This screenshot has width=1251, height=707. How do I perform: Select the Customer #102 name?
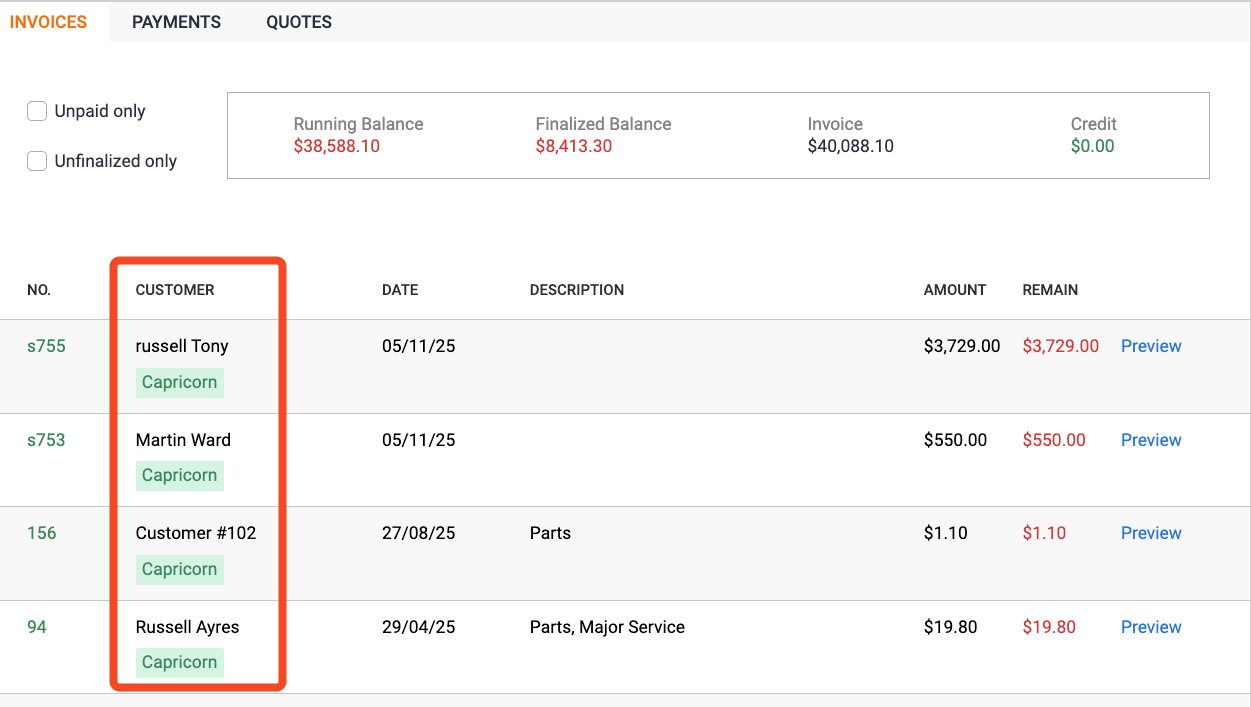tap(196, 533)
